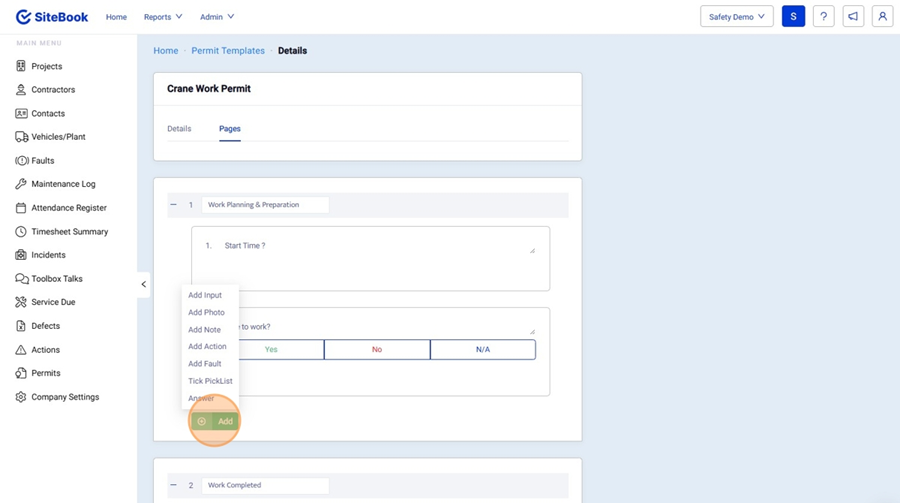Choose Add Photo from the popup menu
Image resolution: width=900 pixels, height=503 pixels.
click(206, 312)
